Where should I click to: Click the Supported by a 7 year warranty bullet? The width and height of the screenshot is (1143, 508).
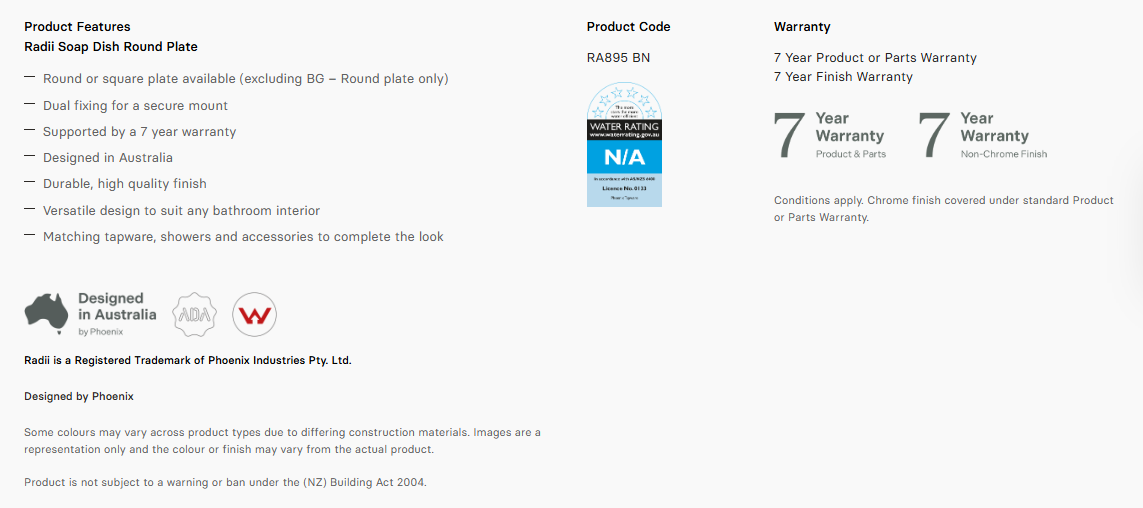tap(139, 132)
